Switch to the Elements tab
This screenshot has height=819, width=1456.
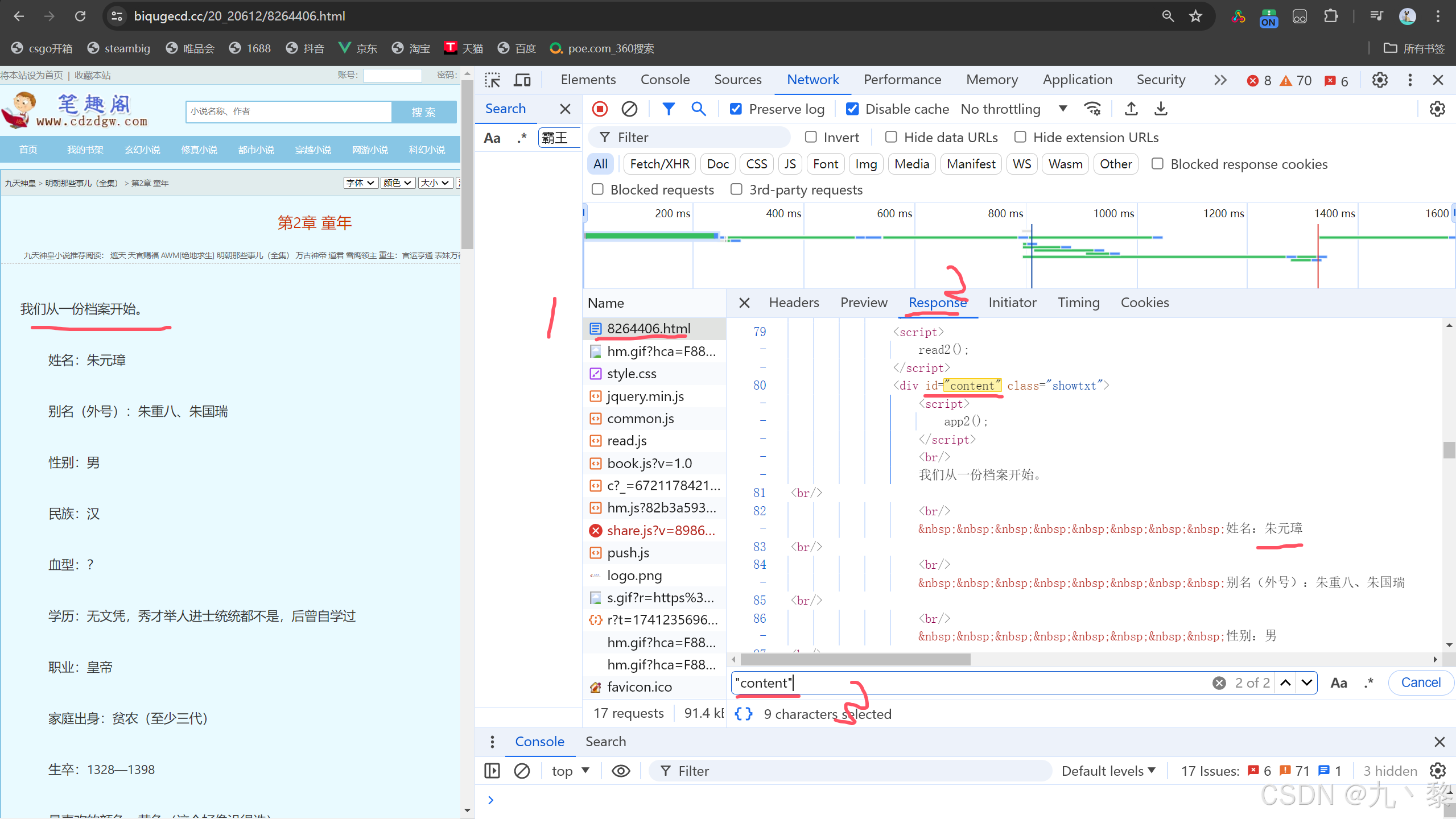(x=588, y=80)
